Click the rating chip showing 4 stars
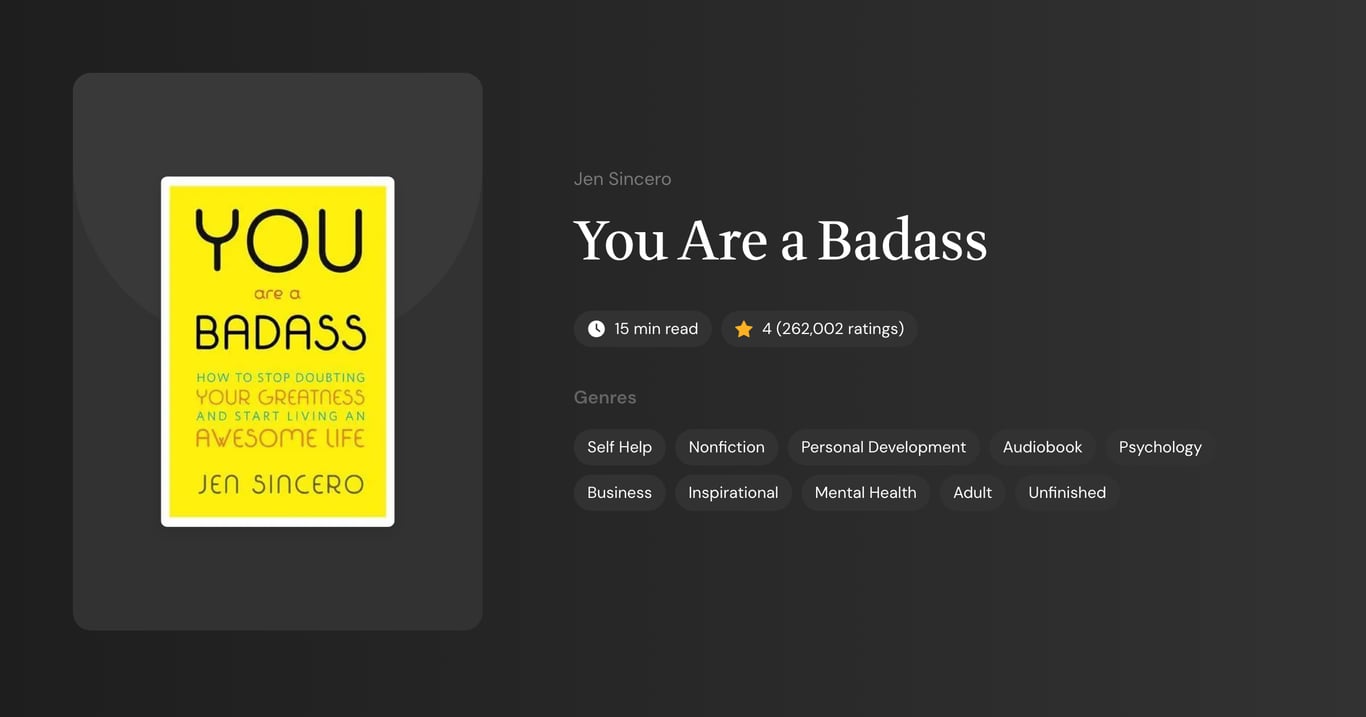Image resolution: width=1366 pixels, height=717 pixels. point(819,328)
